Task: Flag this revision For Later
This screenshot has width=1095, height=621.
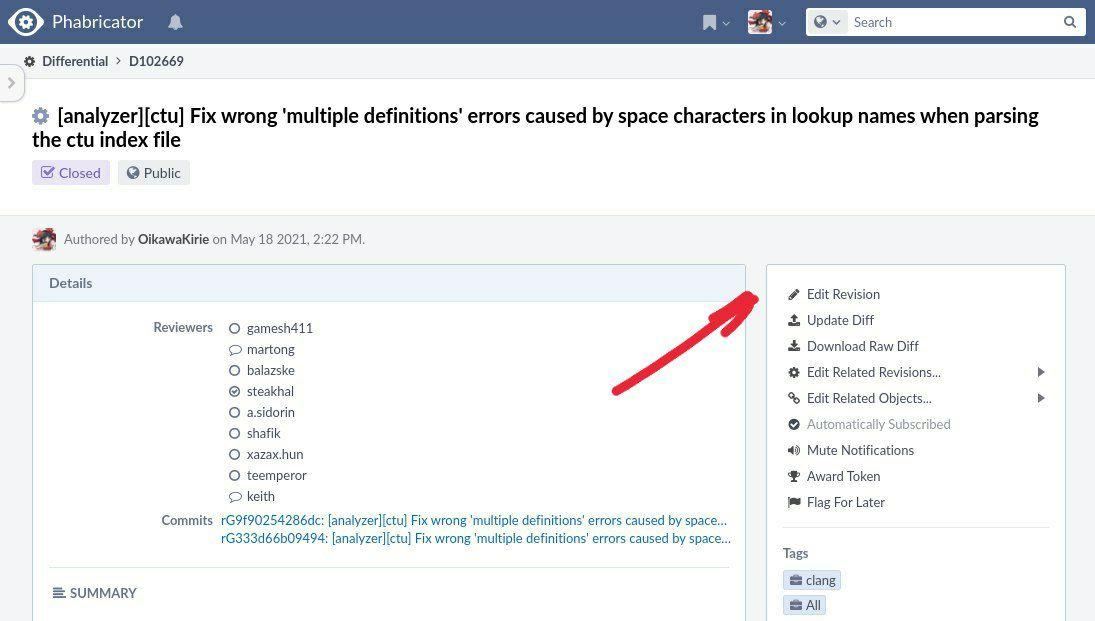Action: tap(846, 502)
